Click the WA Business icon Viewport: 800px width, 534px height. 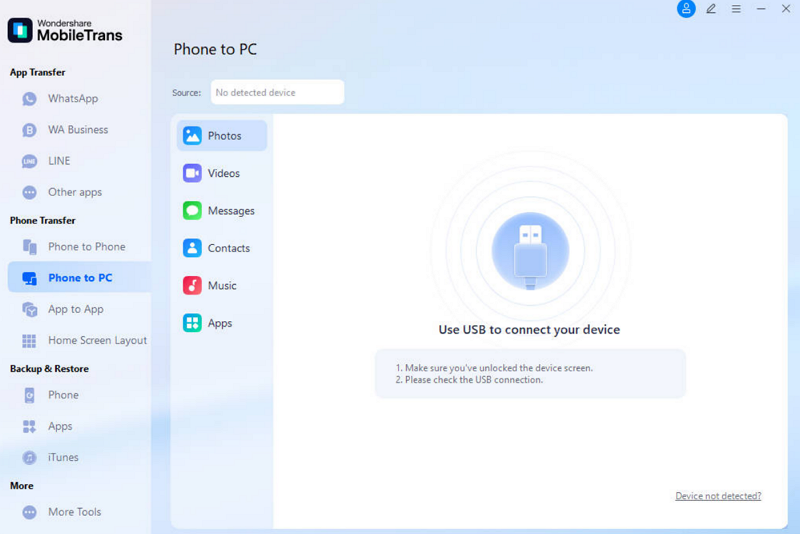[29, 130]
